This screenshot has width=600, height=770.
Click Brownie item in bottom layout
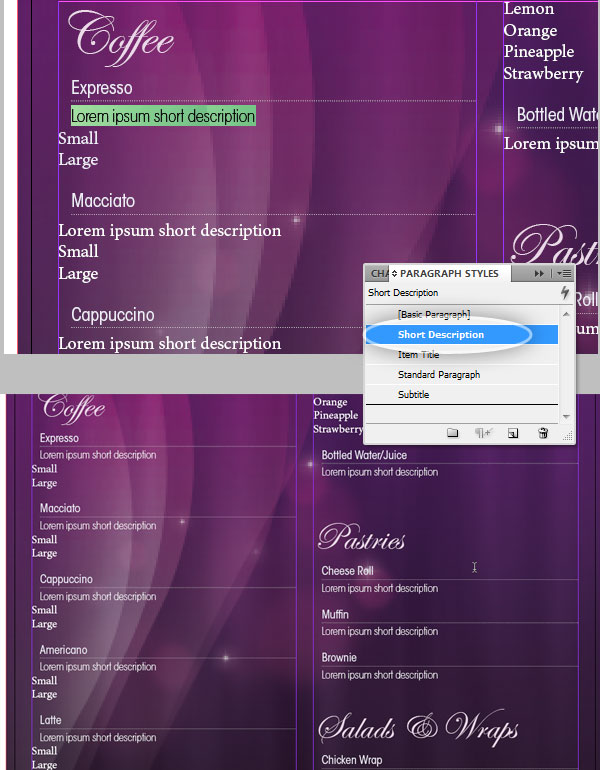(x=339, y=658)
